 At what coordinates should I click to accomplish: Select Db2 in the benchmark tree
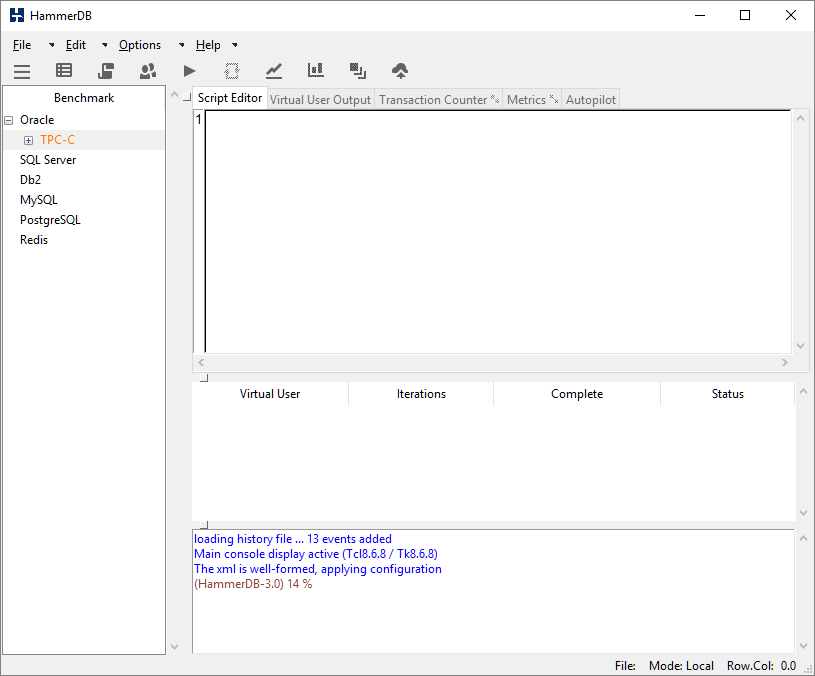[x=30, y=180]
